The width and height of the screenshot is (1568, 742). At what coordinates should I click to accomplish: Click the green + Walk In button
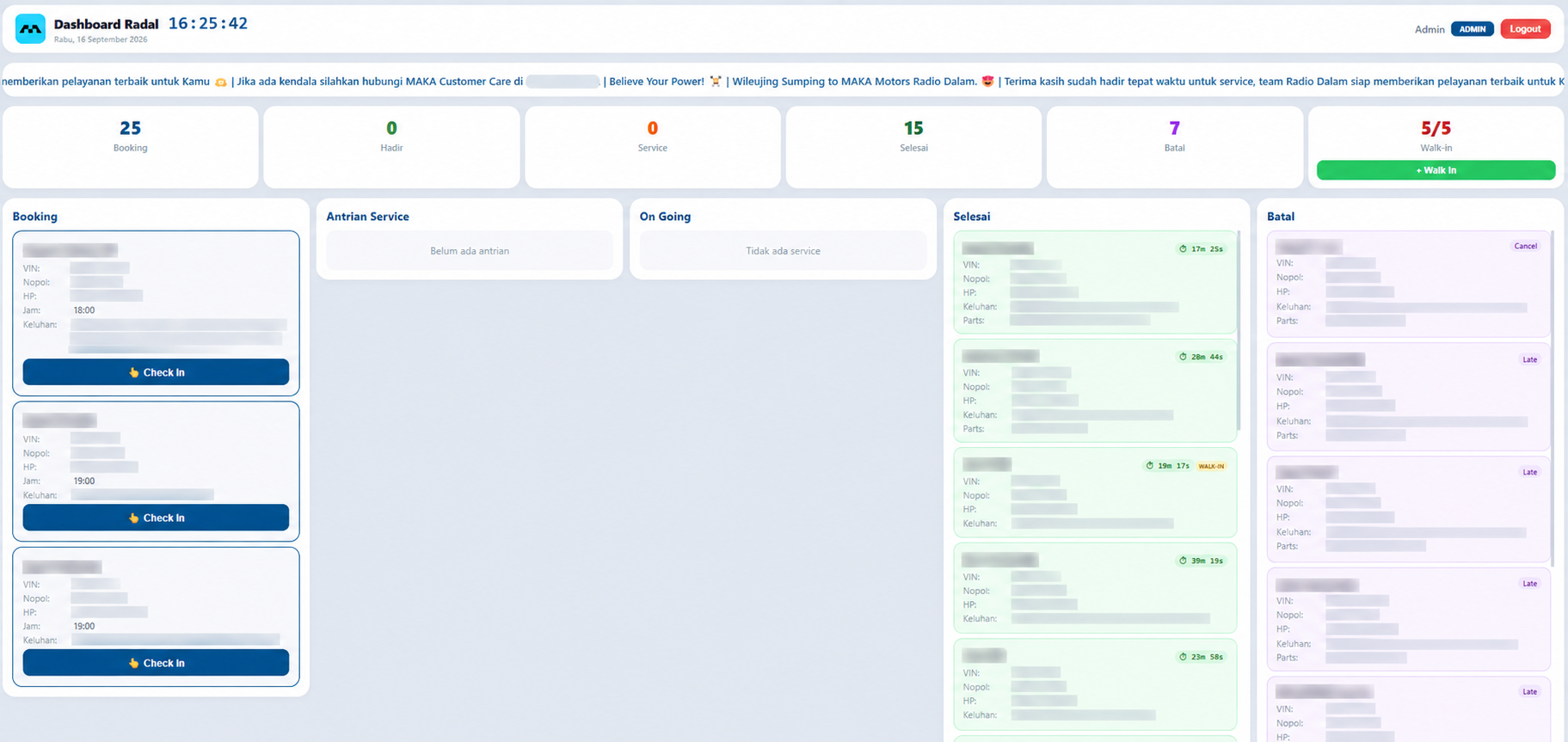tap(1436, 170)
